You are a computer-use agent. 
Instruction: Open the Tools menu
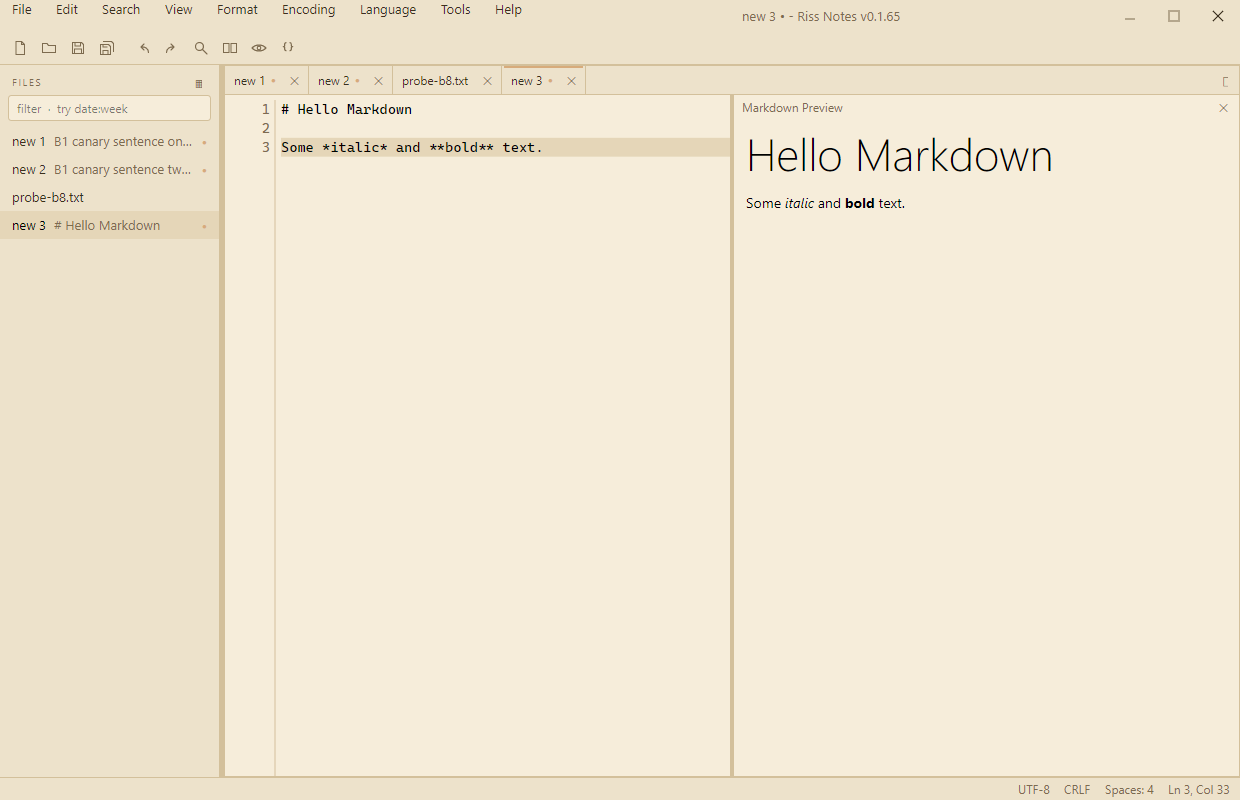point(456,10)
